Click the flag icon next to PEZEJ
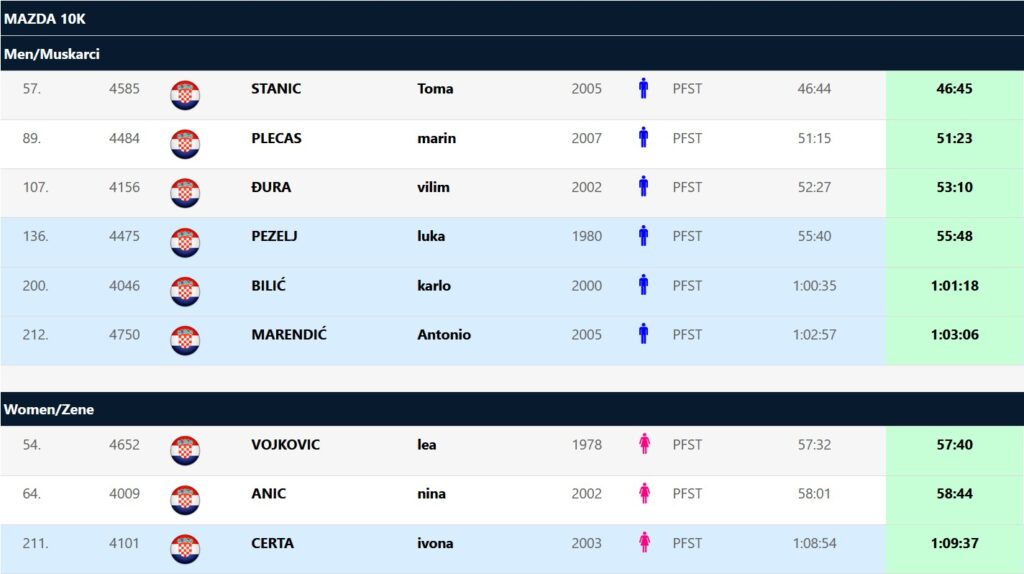 coord(185,242)
